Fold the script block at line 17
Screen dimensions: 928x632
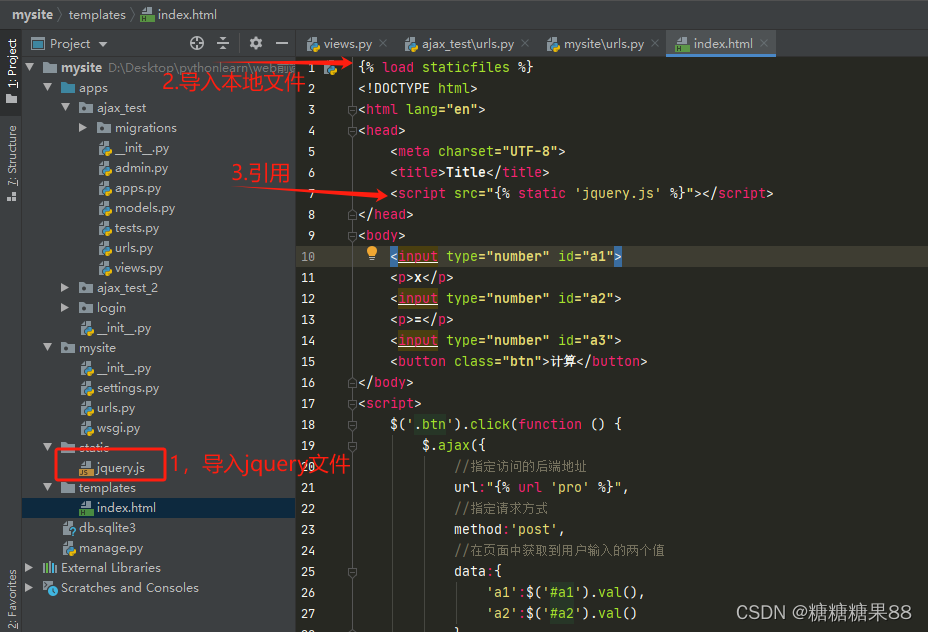[352, 404]
